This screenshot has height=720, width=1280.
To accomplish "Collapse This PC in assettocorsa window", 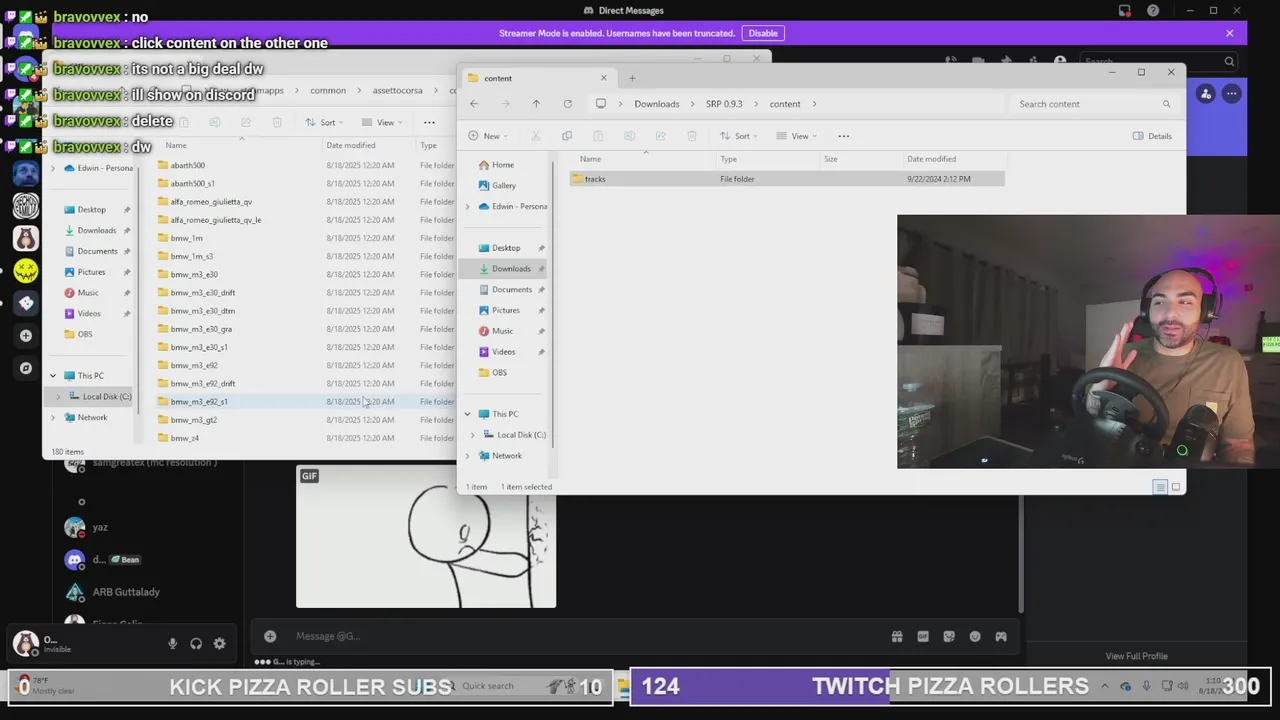I will pos(53,376).
